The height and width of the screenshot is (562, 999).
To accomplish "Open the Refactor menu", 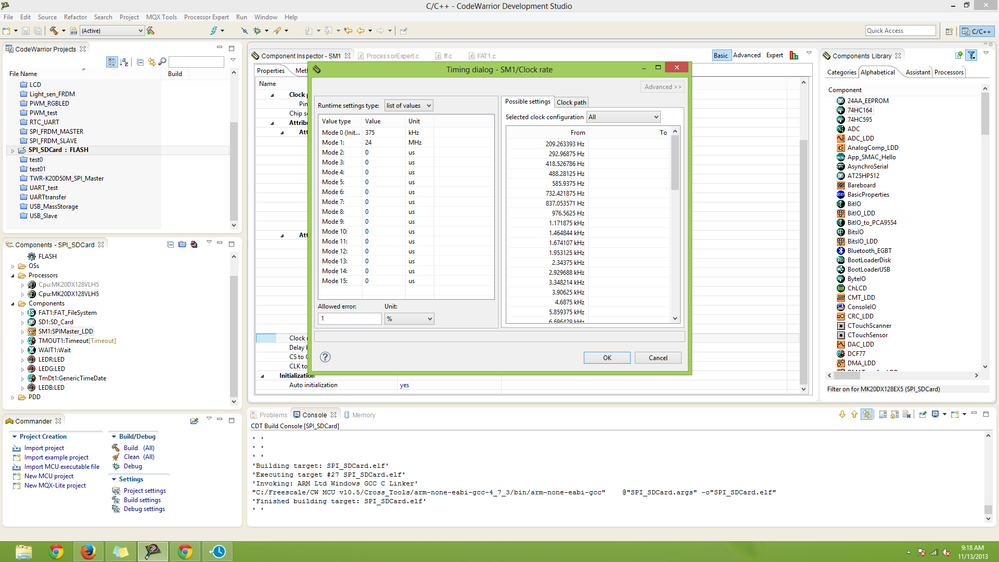I will pyautogui.click(x=75, y=17).
